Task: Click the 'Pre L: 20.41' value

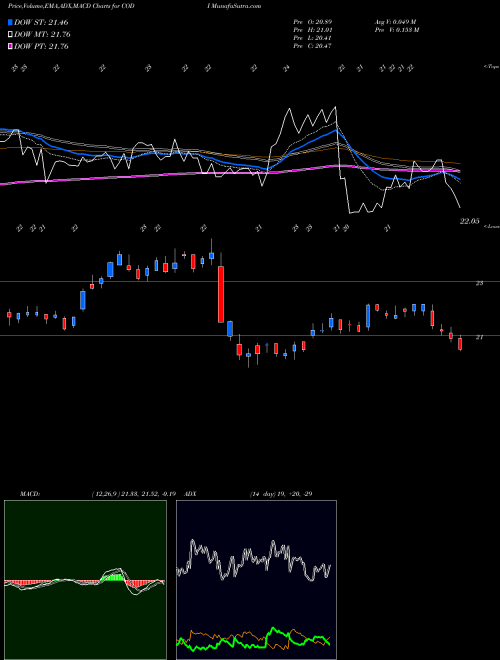Action: point(313,38)
